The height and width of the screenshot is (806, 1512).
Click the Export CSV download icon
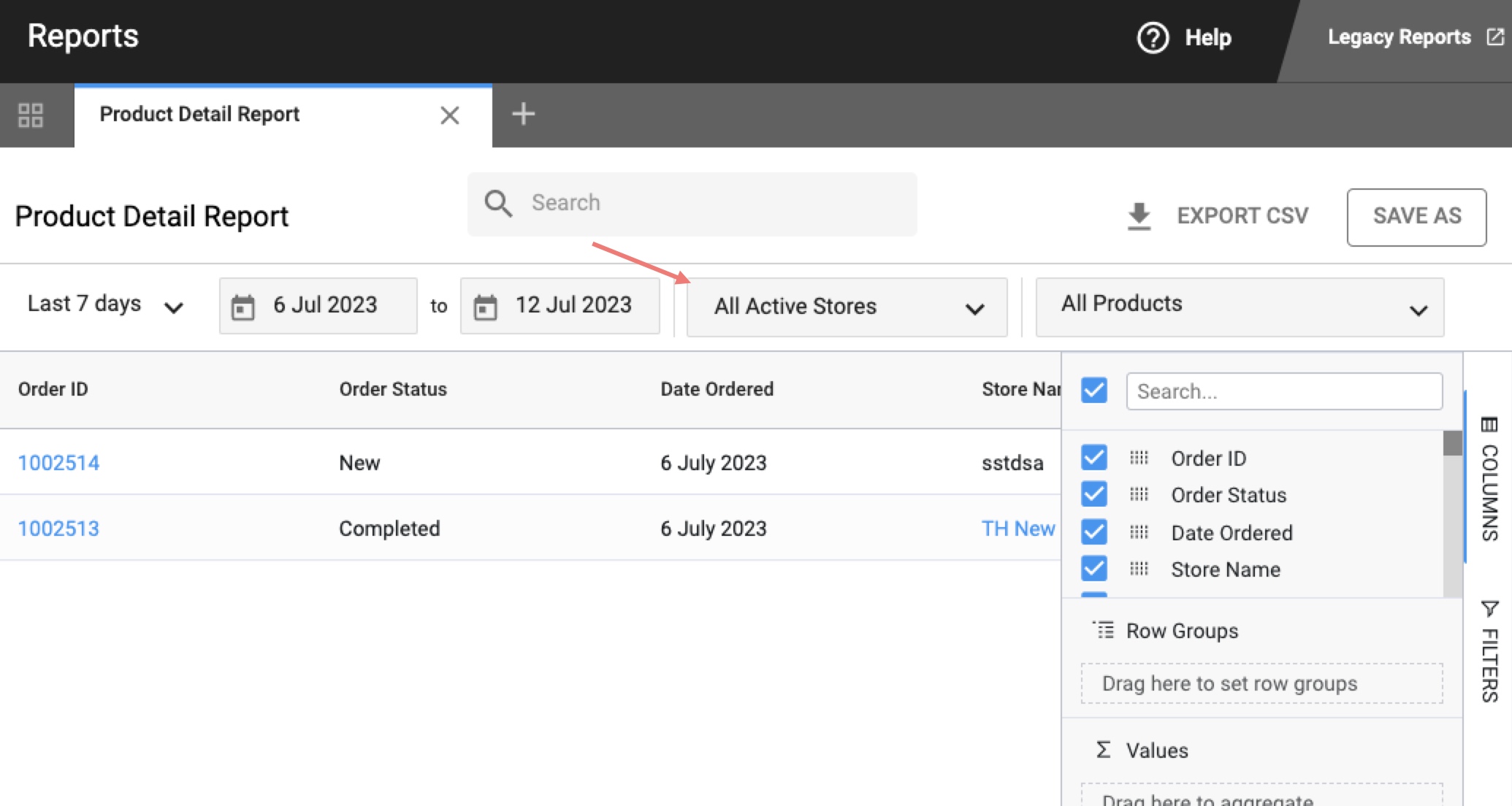pos(1139,216)
